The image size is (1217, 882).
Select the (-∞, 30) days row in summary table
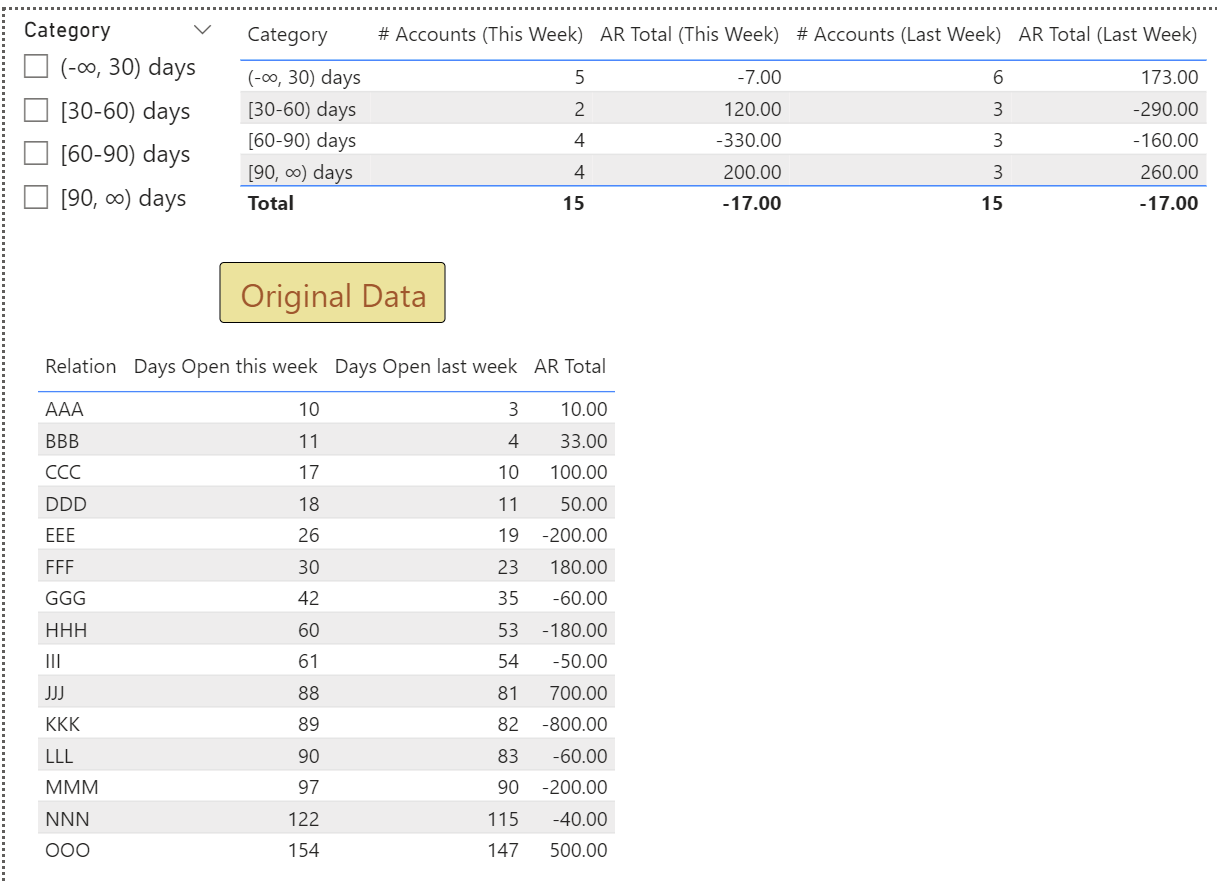[723, 77]
